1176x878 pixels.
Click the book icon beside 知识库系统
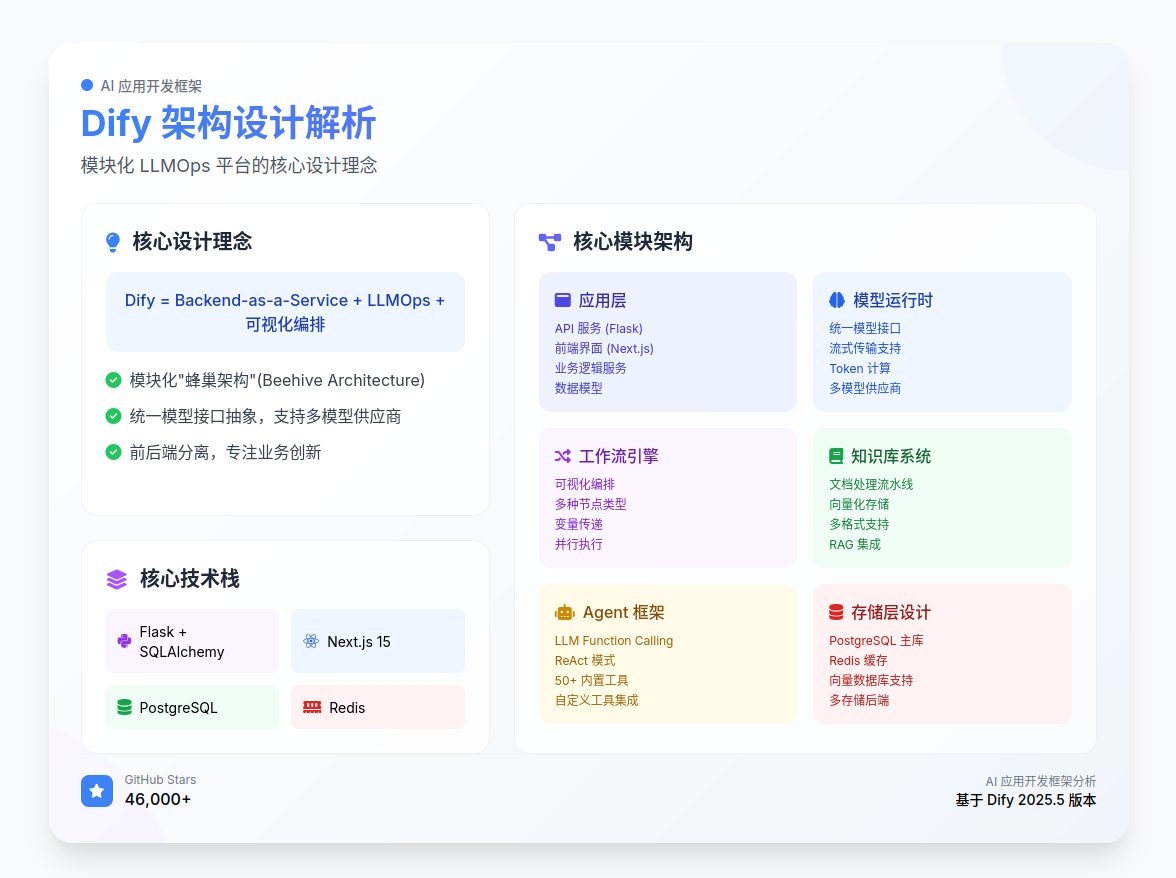click(x=835, y=455)
